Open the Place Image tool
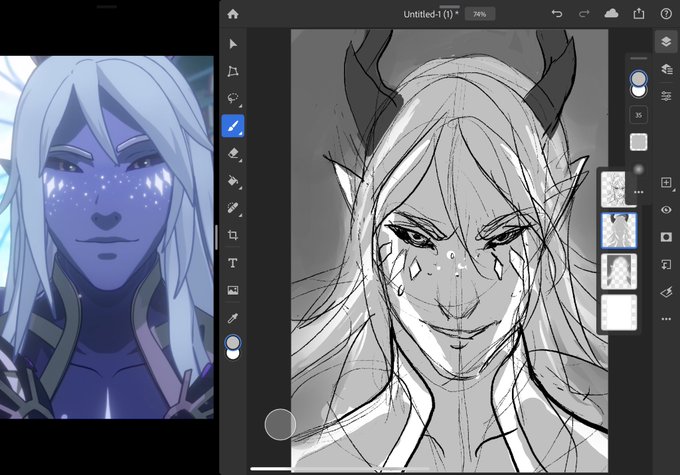 click(233, 290)
